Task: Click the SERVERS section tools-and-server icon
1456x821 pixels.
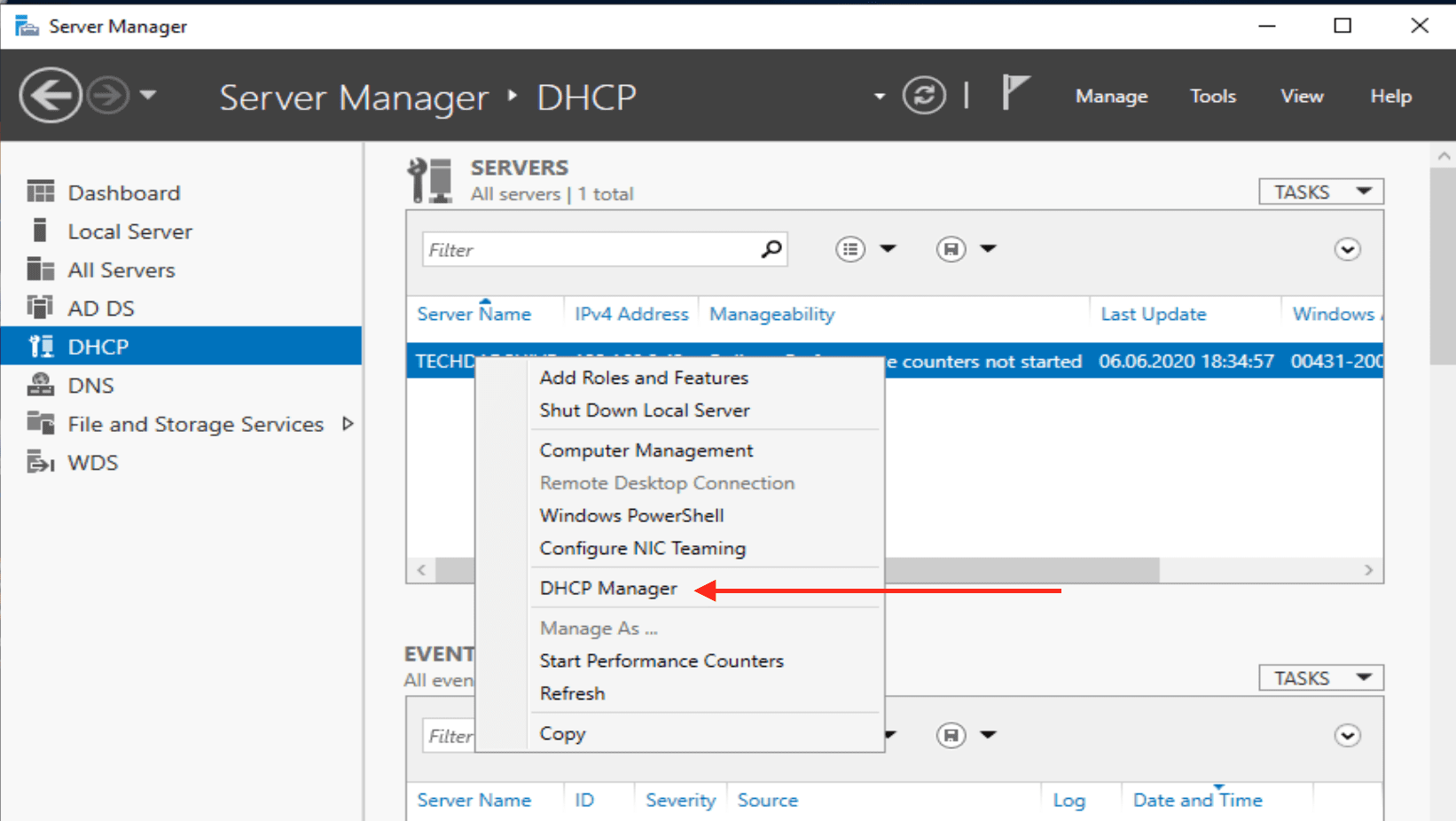Action: coord(430,180)
